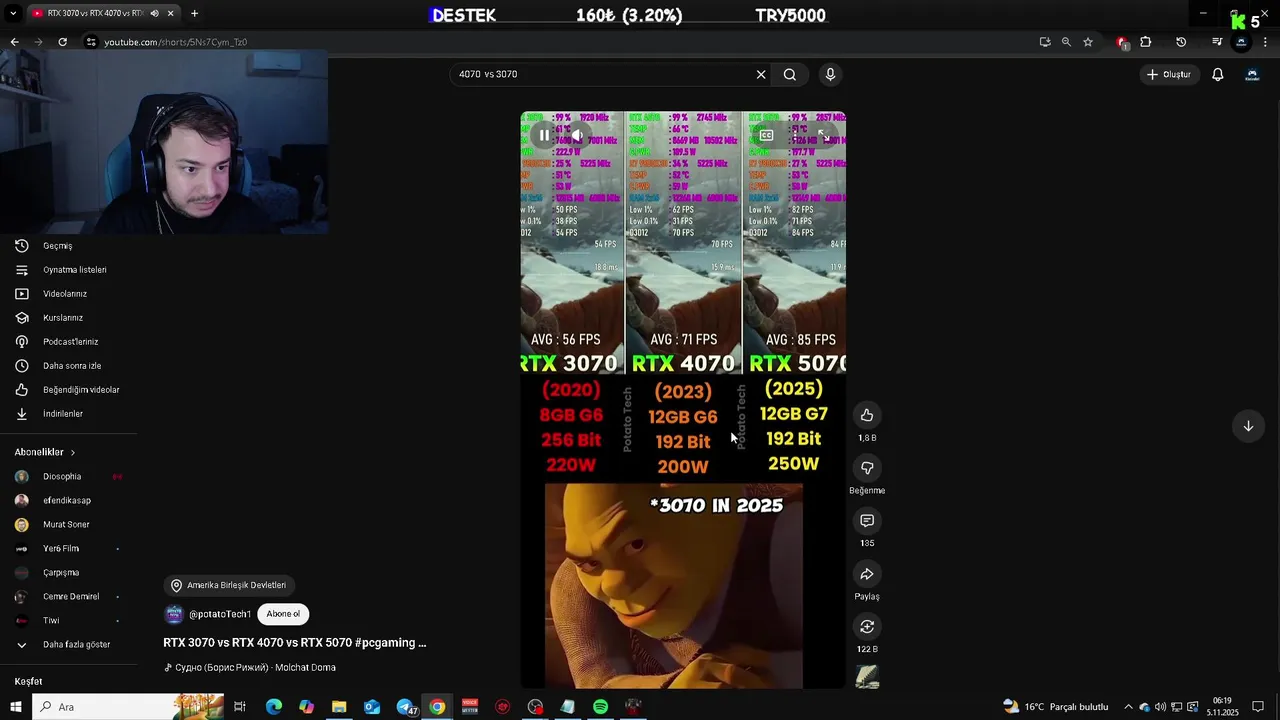Open the YouTube account avatar menu
Screen dimensions: 1280x720
pyautogui.click(x=1252, y=74)
